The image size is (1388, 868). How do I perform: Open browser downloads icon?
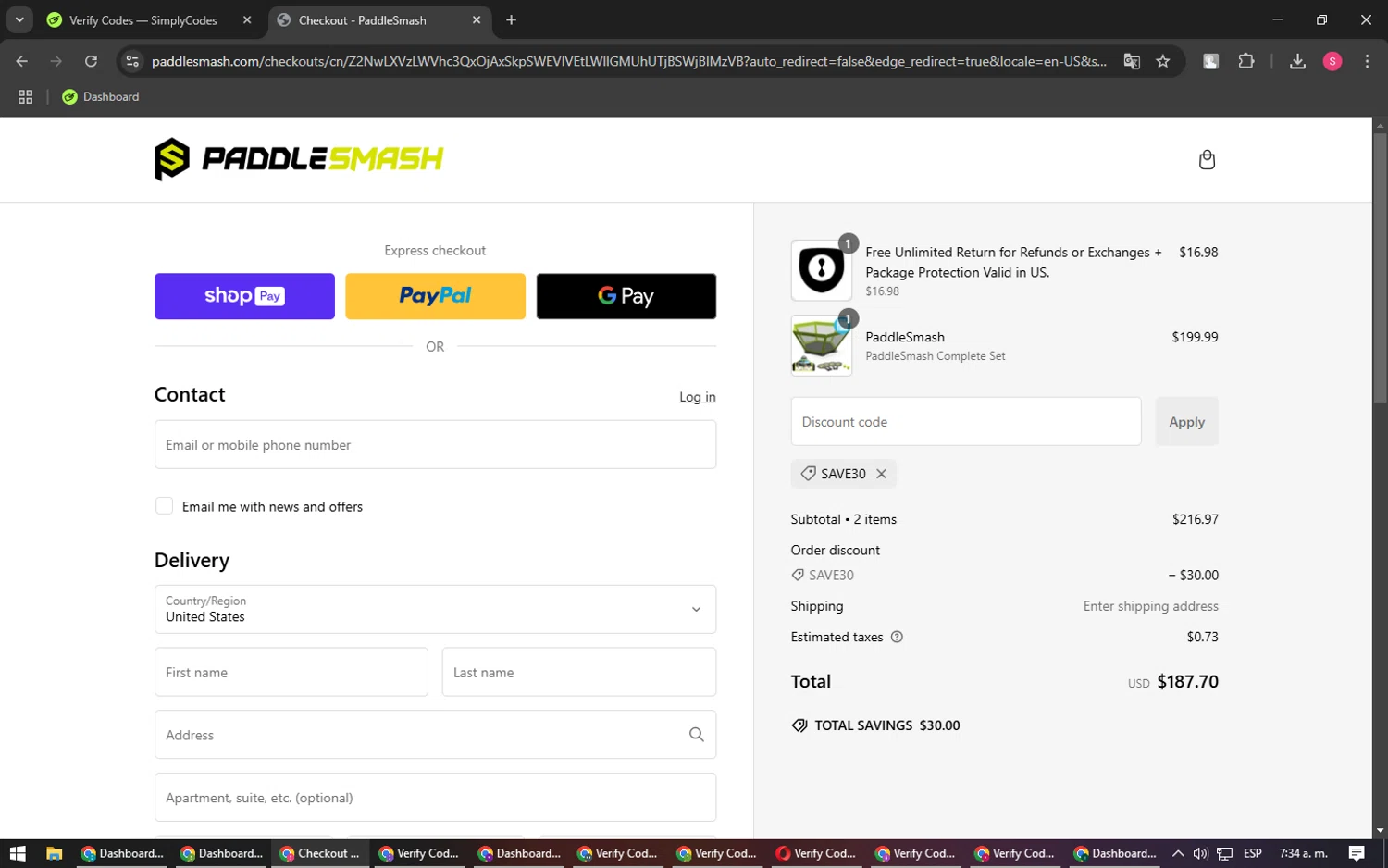click(1297, 61)
